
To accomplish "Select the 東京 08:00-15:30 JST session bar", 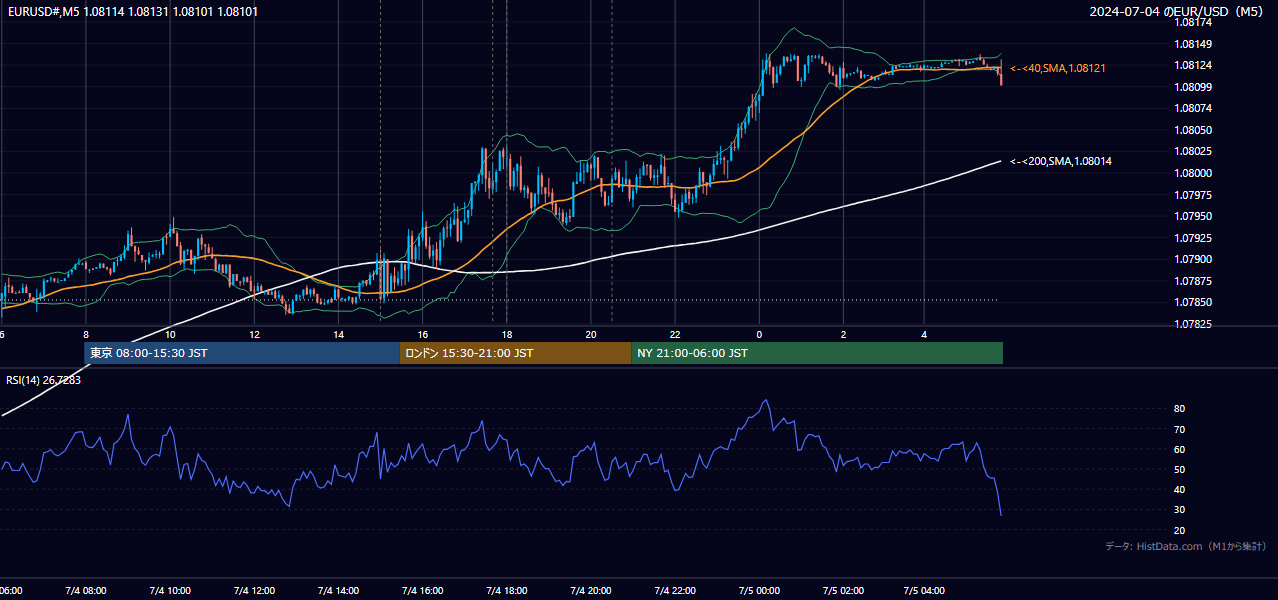I will 241,353.
